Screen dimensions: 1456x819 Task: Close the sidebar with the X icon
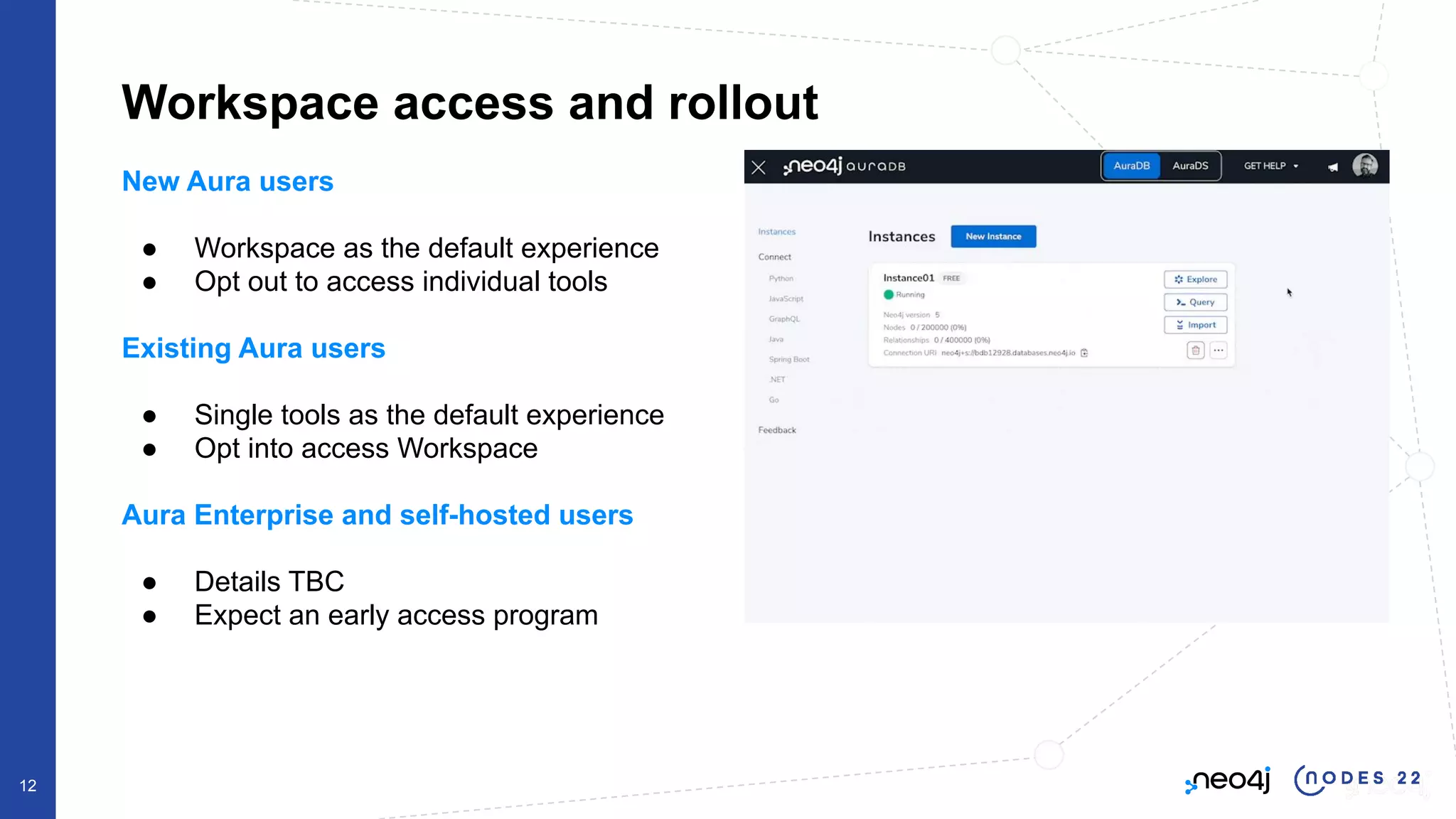click(x=759, y=167)
